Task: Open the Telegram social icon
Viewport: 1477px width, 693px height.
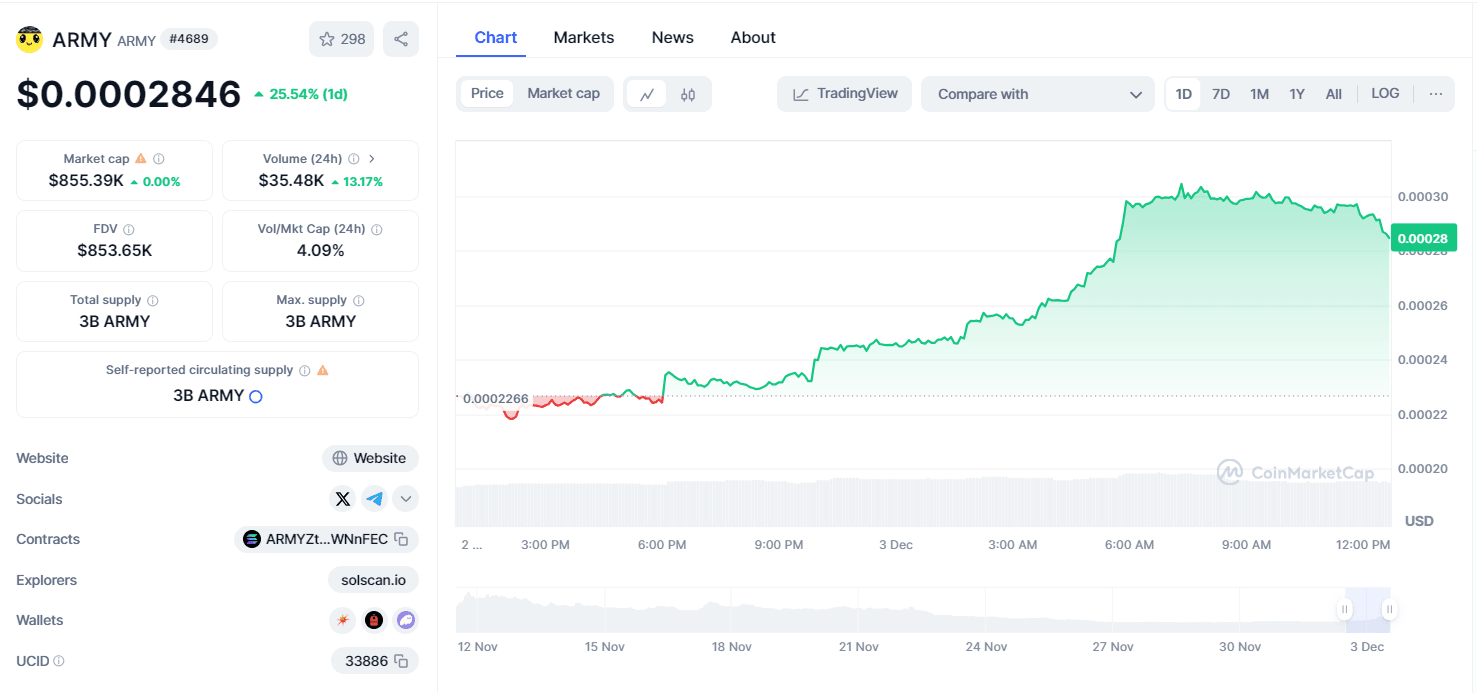Action: pos(374,498)
